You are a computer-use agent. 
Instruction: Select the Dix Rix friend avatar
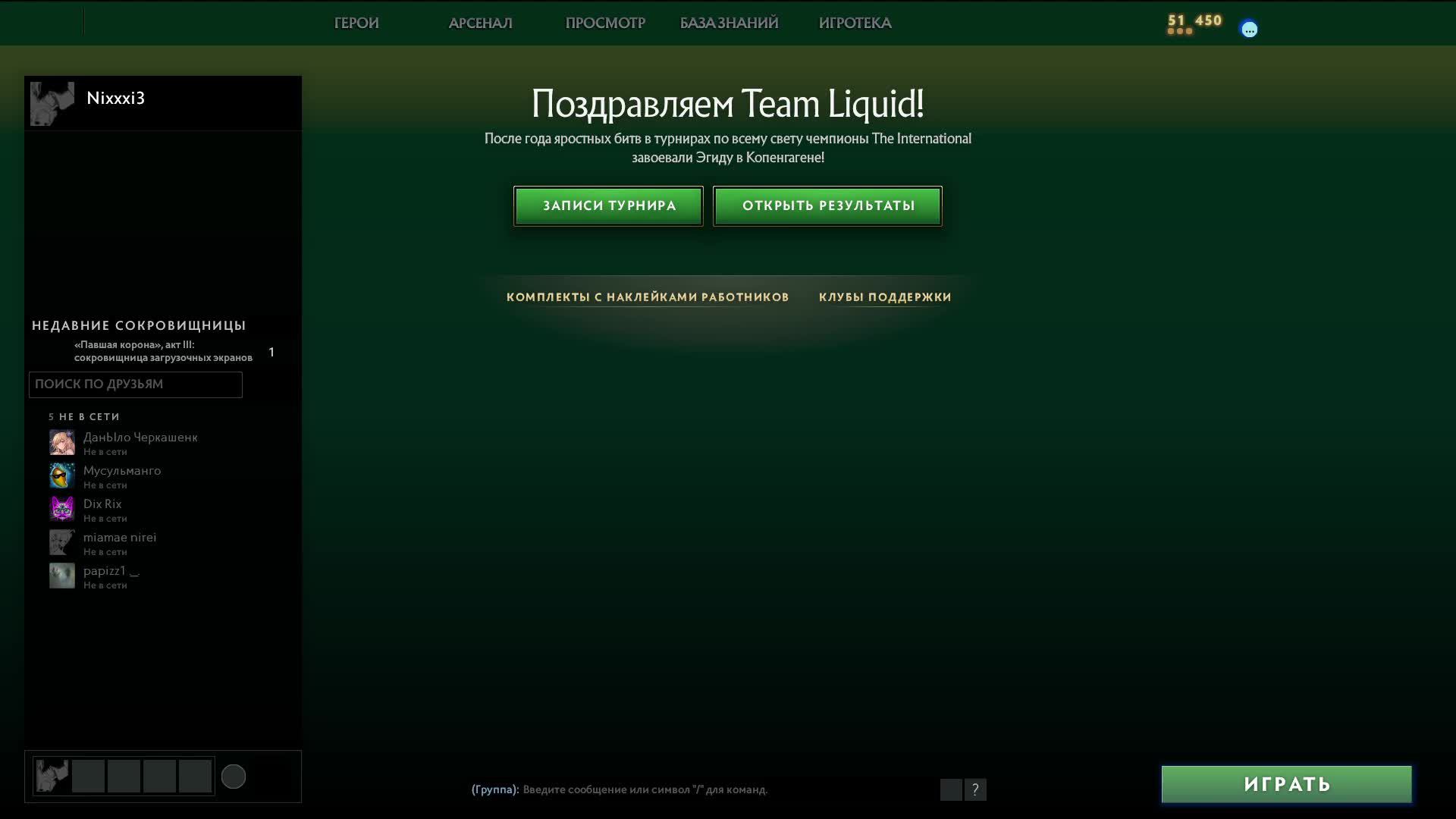tap(62, 509)
